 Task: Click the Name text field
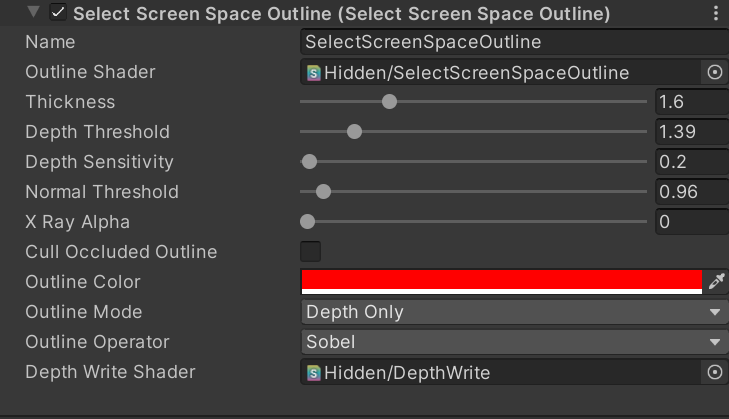click(514, 42)
